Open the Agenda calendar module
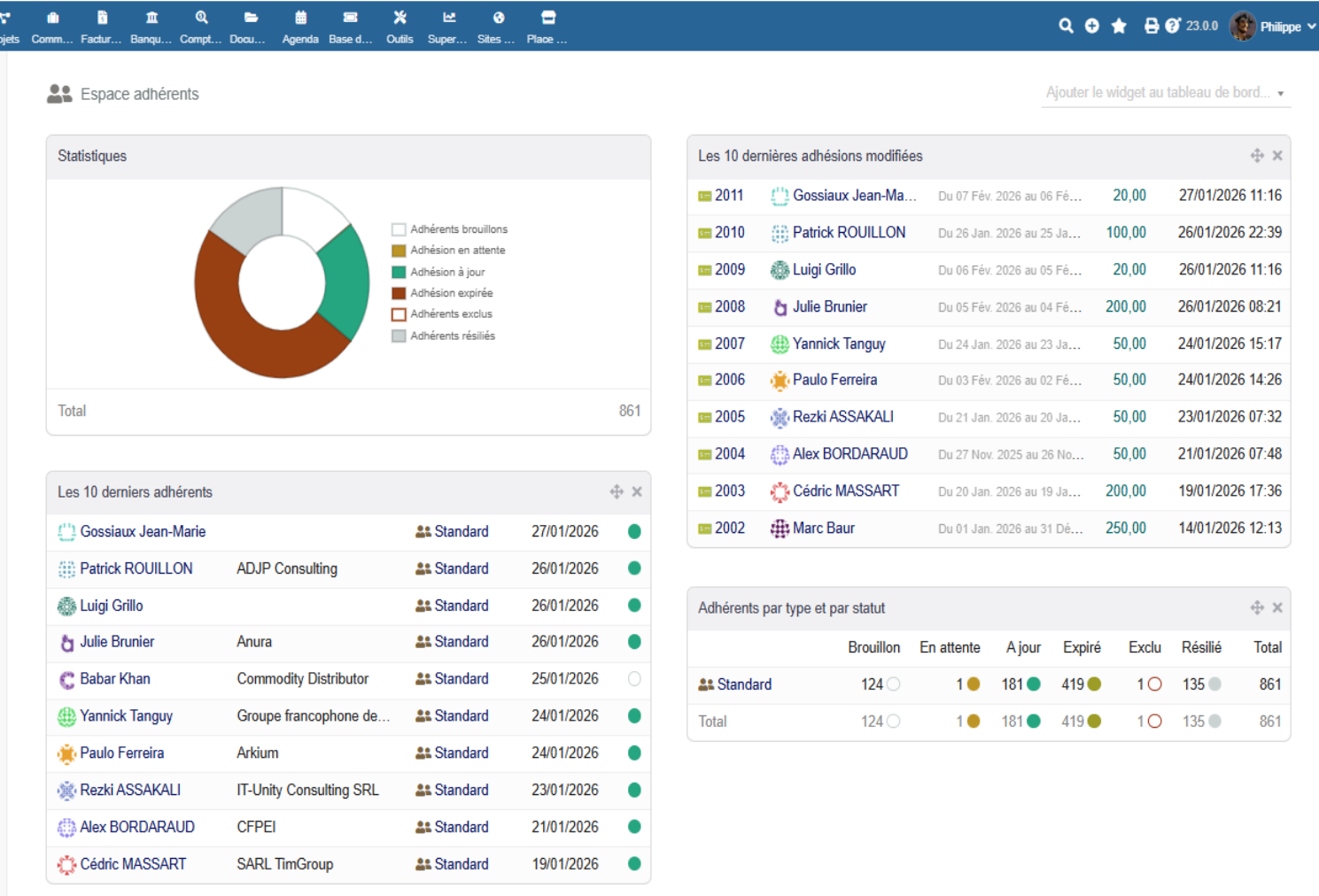The height and width of the screenshot is (896, 1319). coord(300,27)
